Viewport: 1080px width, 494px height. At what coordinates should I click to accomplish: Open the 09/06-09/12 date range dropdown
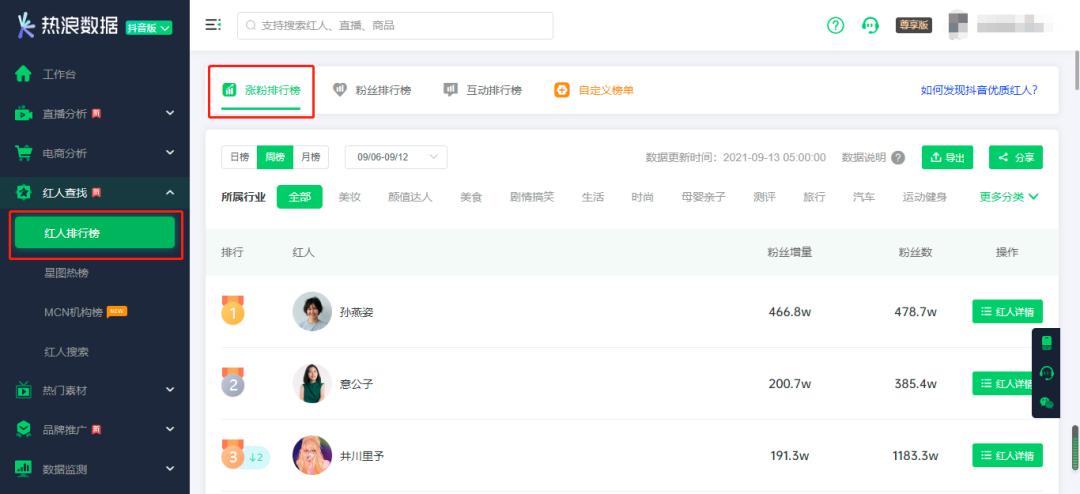pos(396,157)
